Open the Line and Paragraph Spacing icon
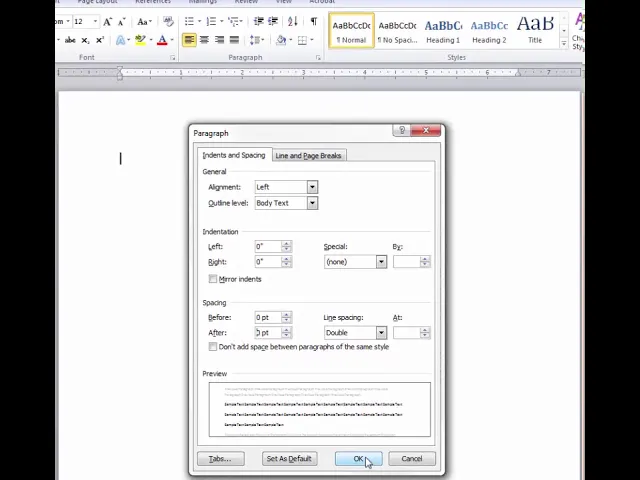This screenshot has width=640, height=480. click(255, 40)
